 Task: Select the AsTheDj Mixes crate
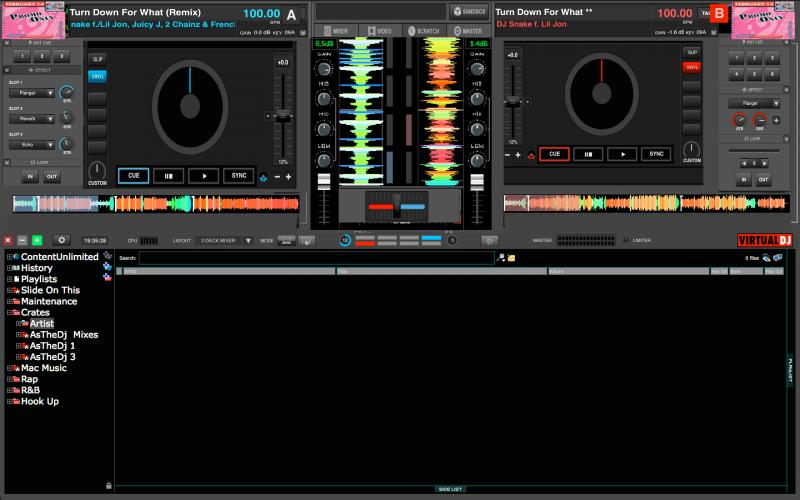[x=64, y=335]
